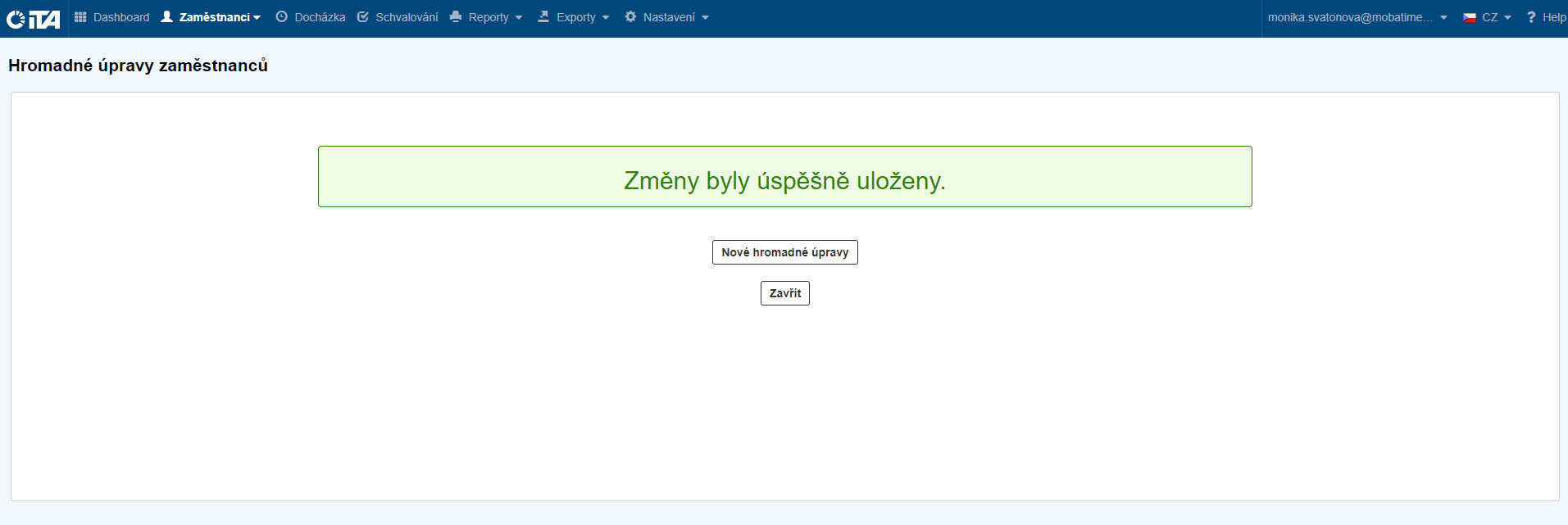Expand the Reporty dropdown arrow
The width and height of the screenshot is (1568, 525).
point(519,18)
